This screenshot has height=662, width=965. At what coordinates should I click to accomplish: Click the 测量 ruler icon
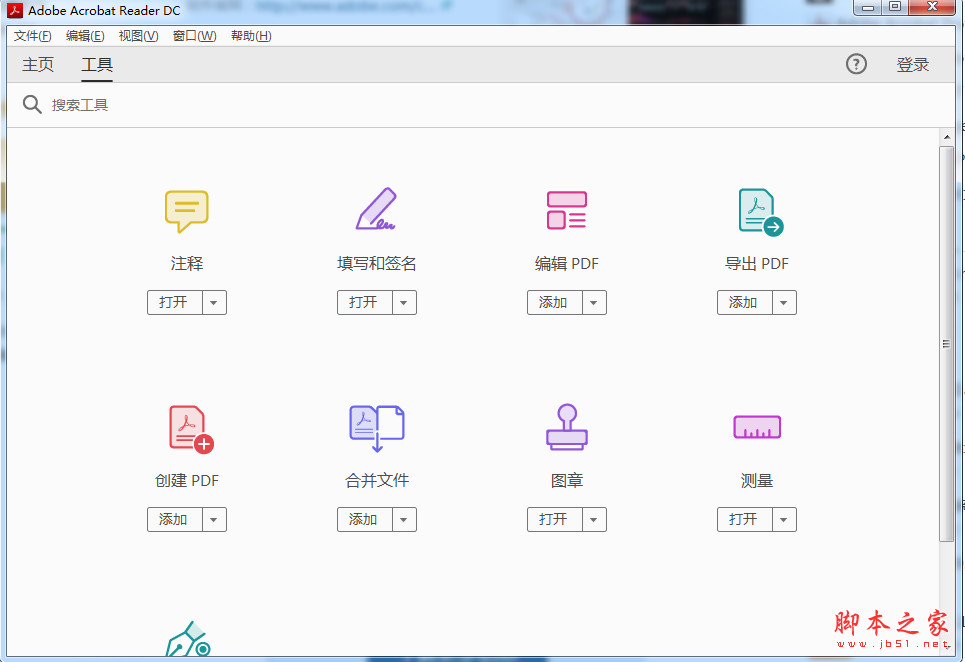pos(757,427)
